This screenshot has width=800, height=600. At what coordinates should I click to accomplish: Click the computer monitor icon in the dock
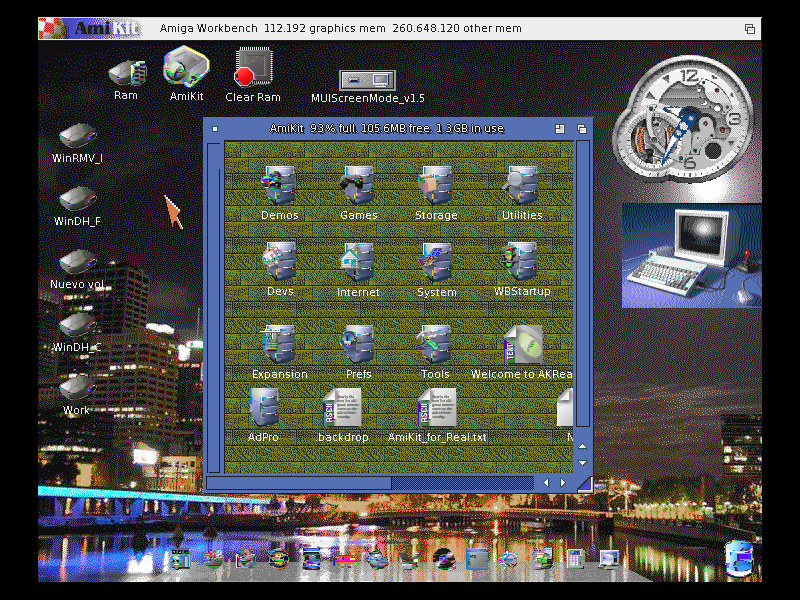coord(609,559)
